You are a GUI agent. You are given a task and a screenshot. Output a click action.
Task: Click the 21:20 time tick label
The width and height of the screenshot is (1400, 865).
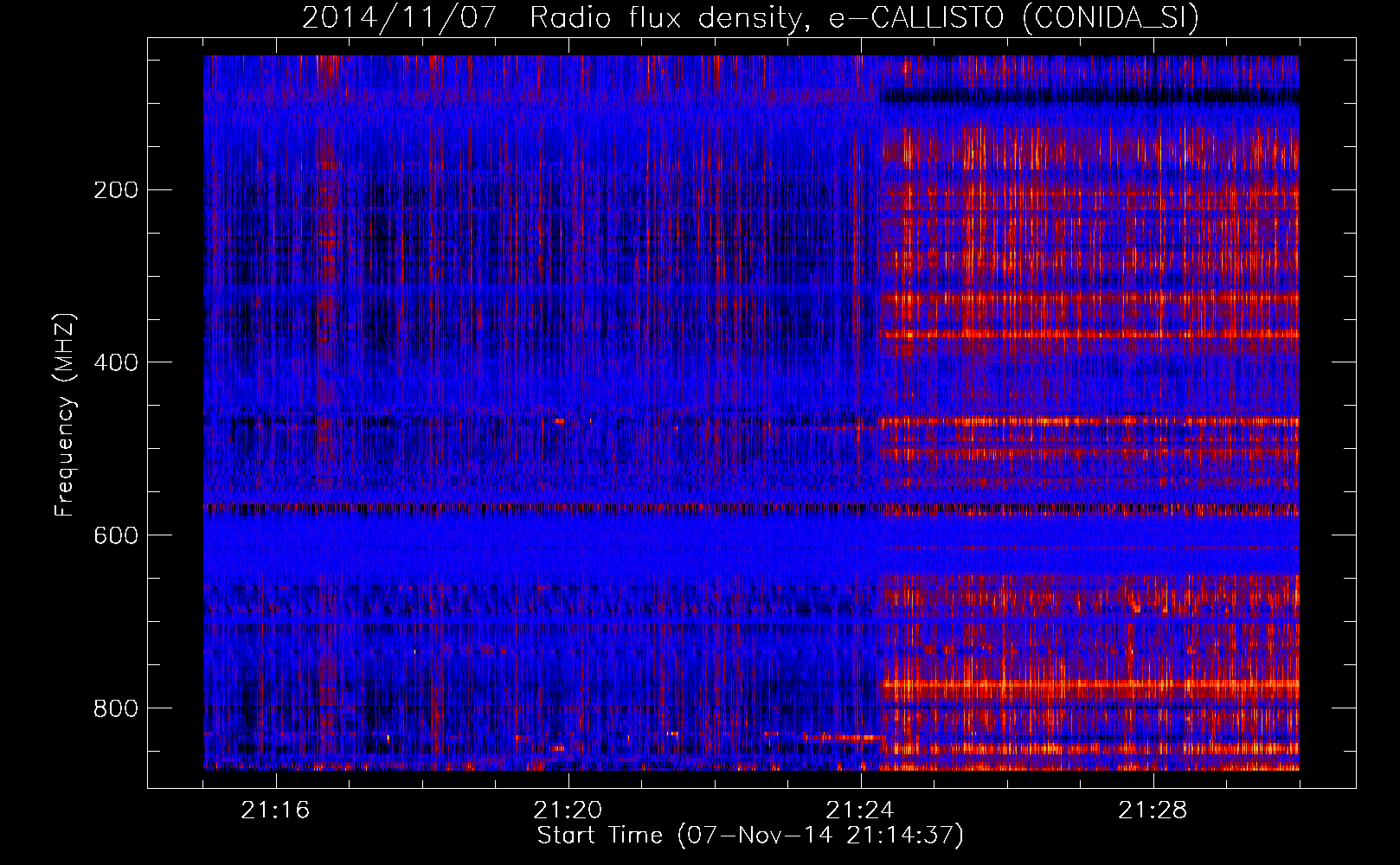pyautogui.click(x=568, y=811)
